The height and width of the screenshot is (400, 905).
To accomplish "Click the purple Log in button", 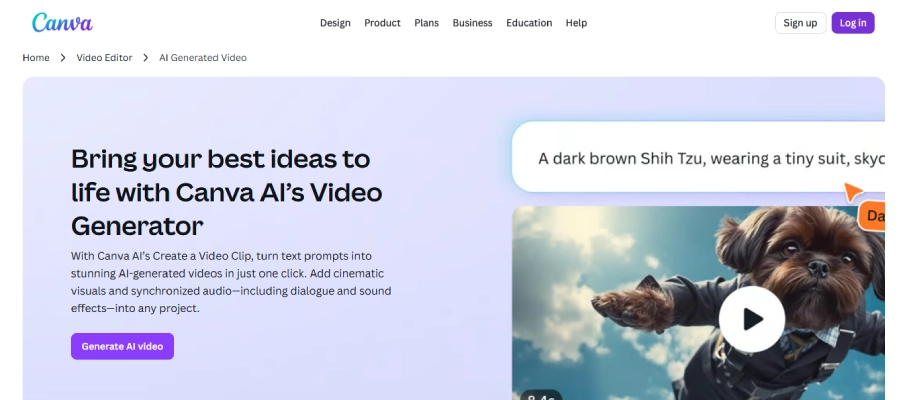I will [x=853, y=23].
